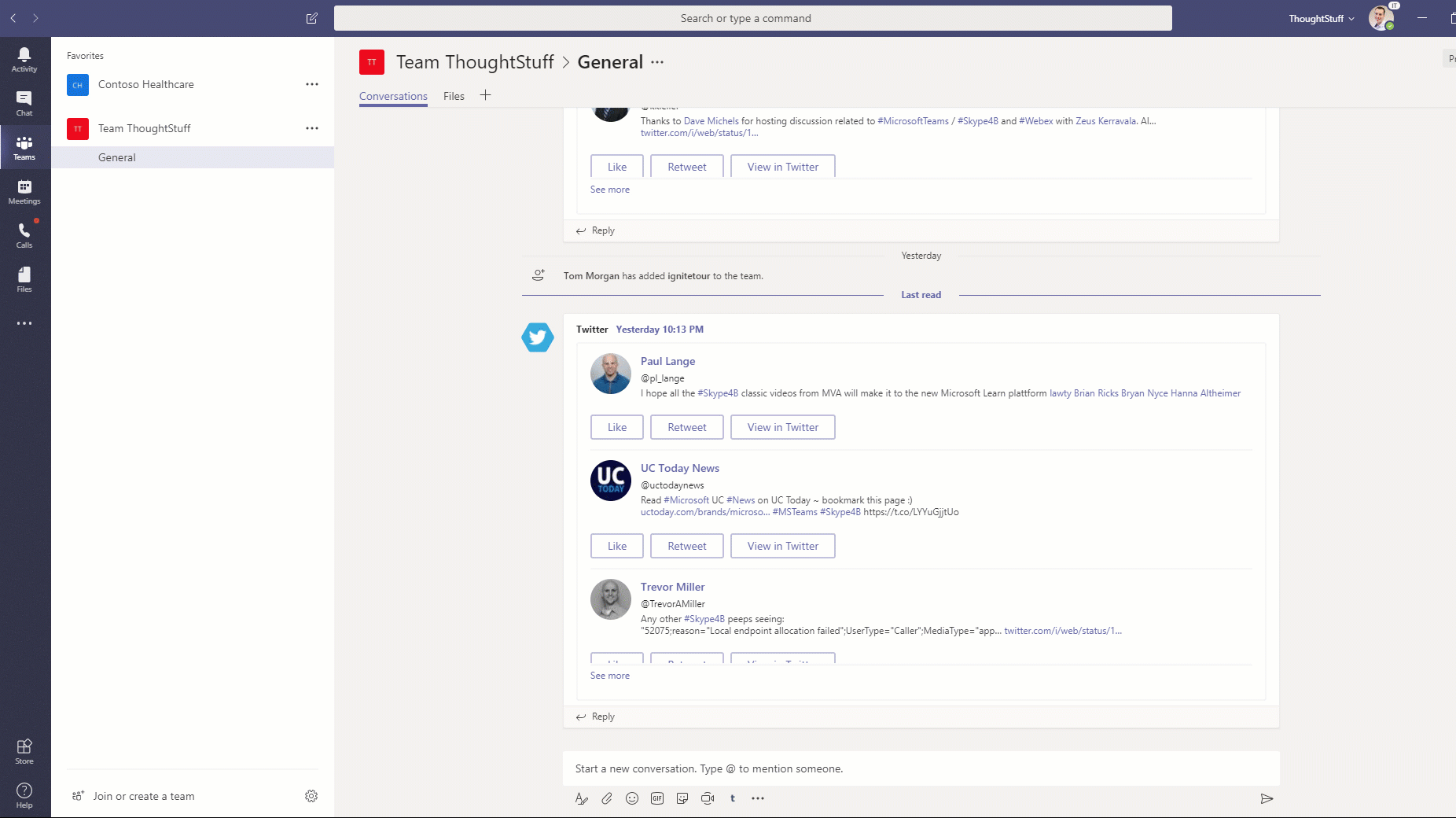Open the Calls phone icon
1456x818 pixels.
[24, 235]
